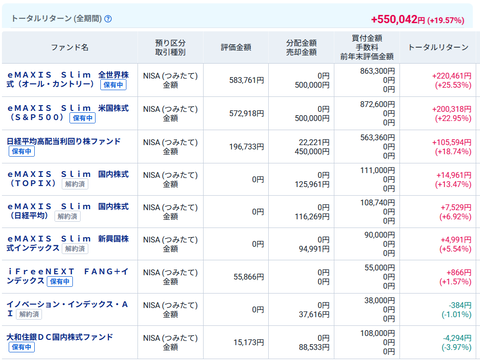This screenshot has width=480, height=362.
Task: Select the 583,761円 valuation amount
Action: (247, 80)
